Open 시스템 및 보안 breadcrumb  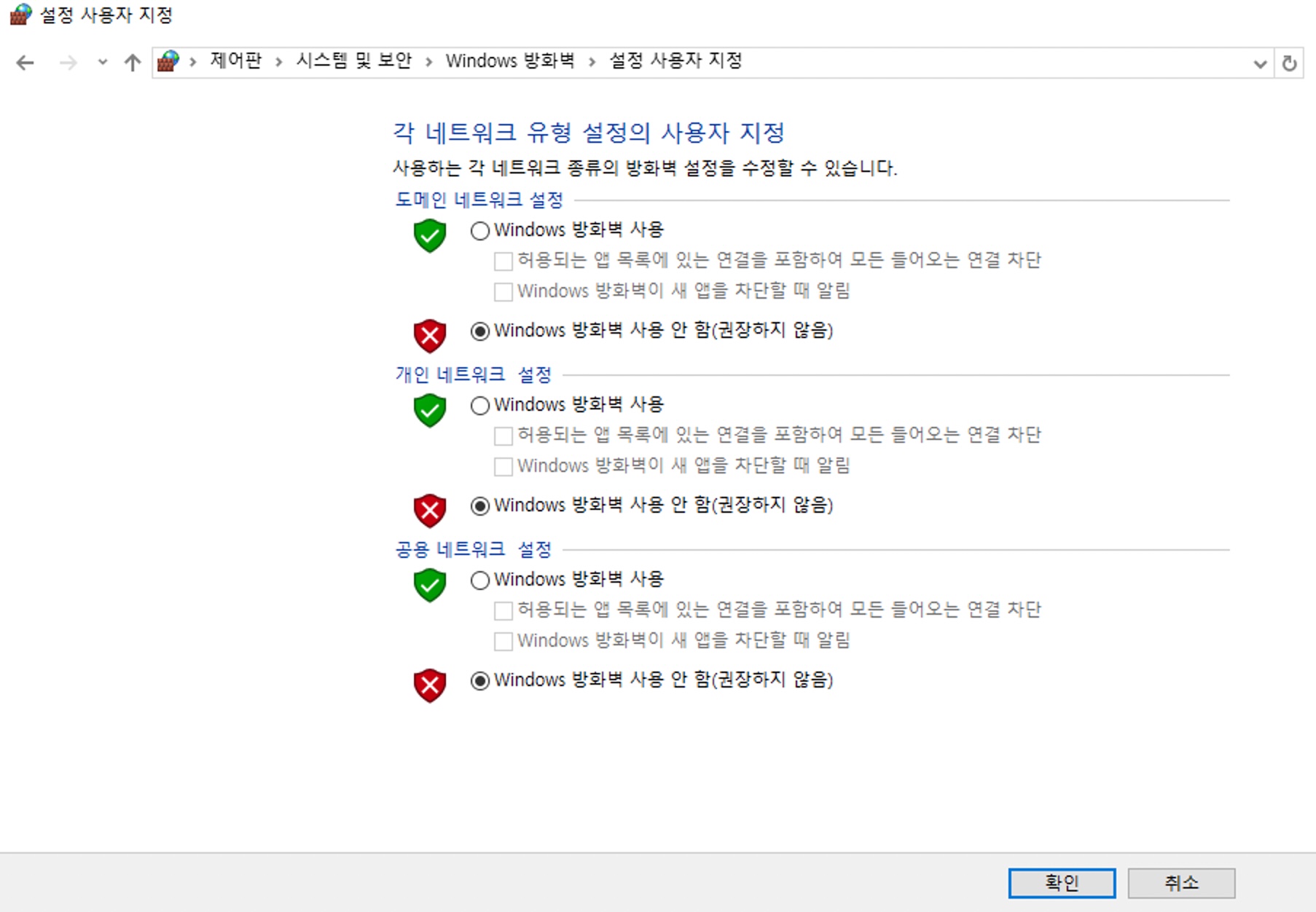point(353,60)
